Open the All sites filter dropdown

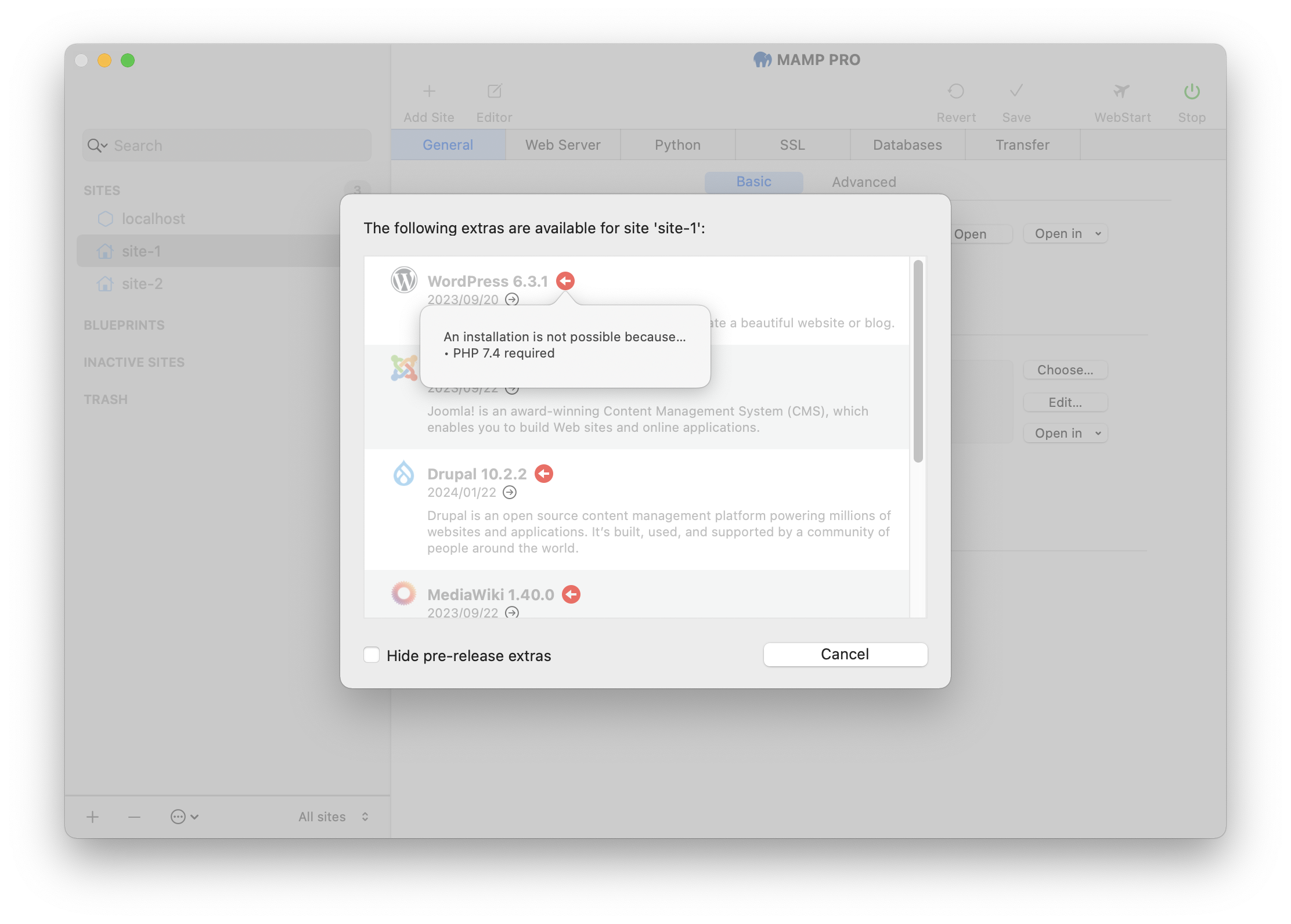pos(334,817)
